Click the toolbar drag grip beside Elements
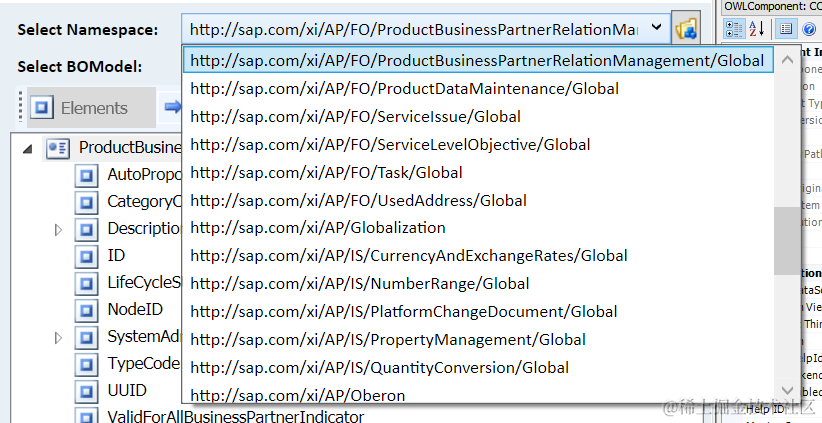Image resolution: width=822 pixels, height=423 pixels. tap(20, 107)
